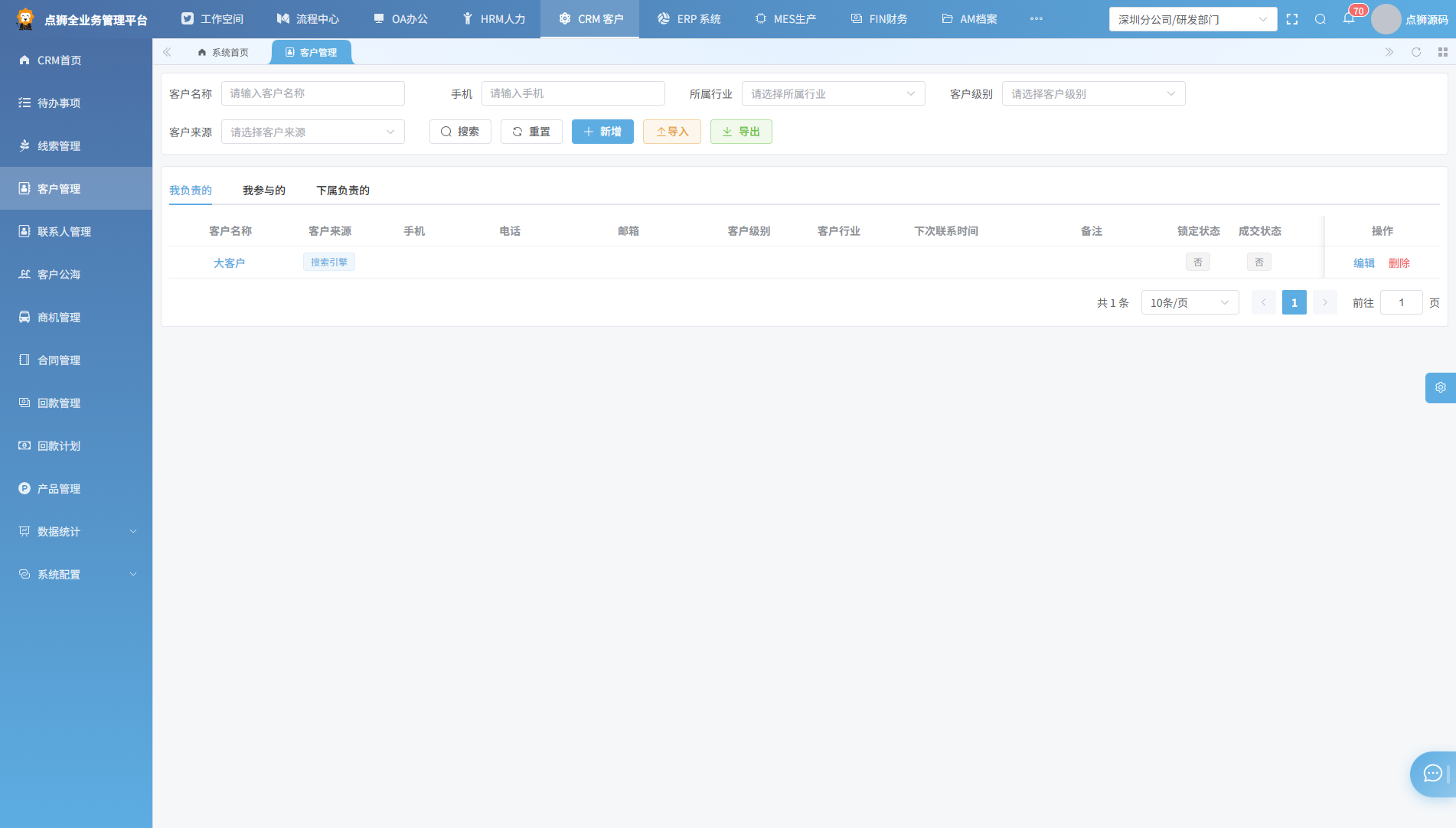Click the blue 新增 button
1456x828 pixels.
(602, 132)
